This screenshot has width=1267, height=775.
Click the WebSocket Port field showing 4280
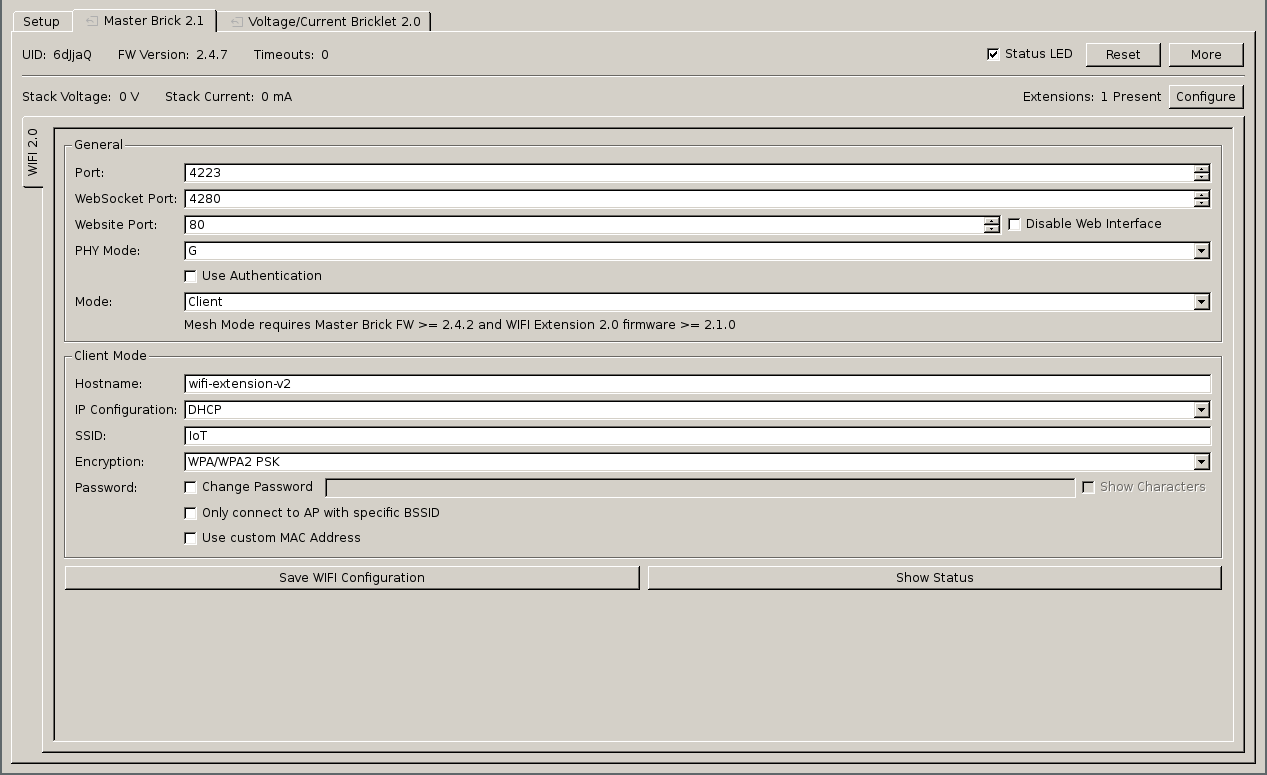688,199
